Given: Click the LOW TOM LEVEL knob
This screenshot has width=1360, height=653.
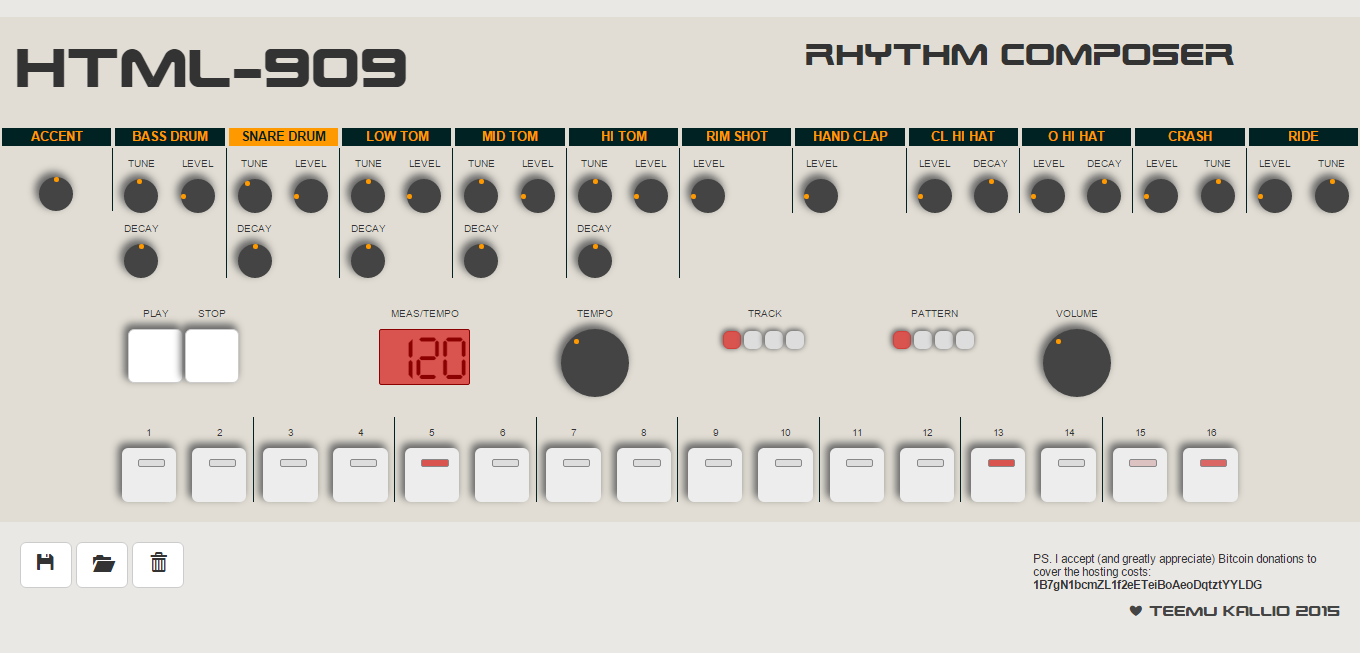Looking at the screenshot, I should pyautogui.click(x=424, y=196).
